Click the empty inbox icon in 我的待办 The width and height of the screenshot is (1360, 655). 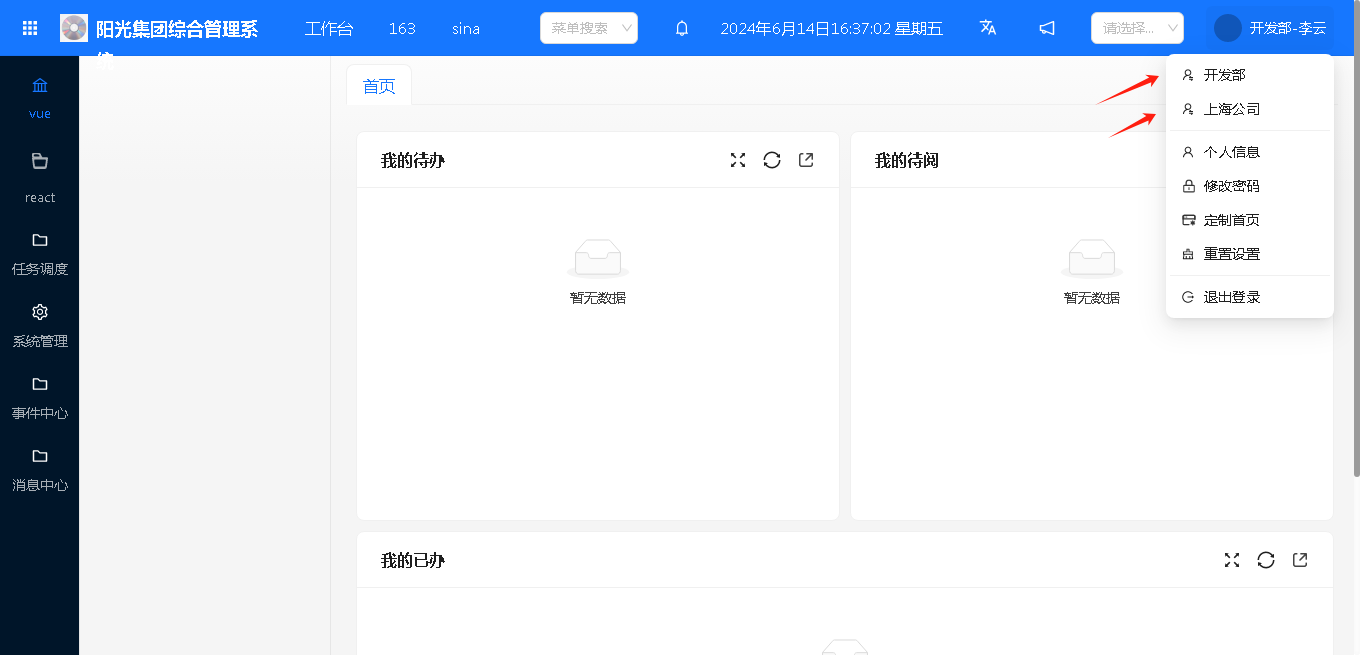(598, 259)
